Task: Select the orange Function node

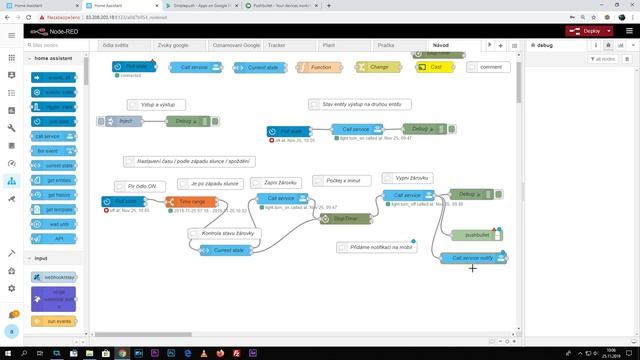Action: coord(320,67)
